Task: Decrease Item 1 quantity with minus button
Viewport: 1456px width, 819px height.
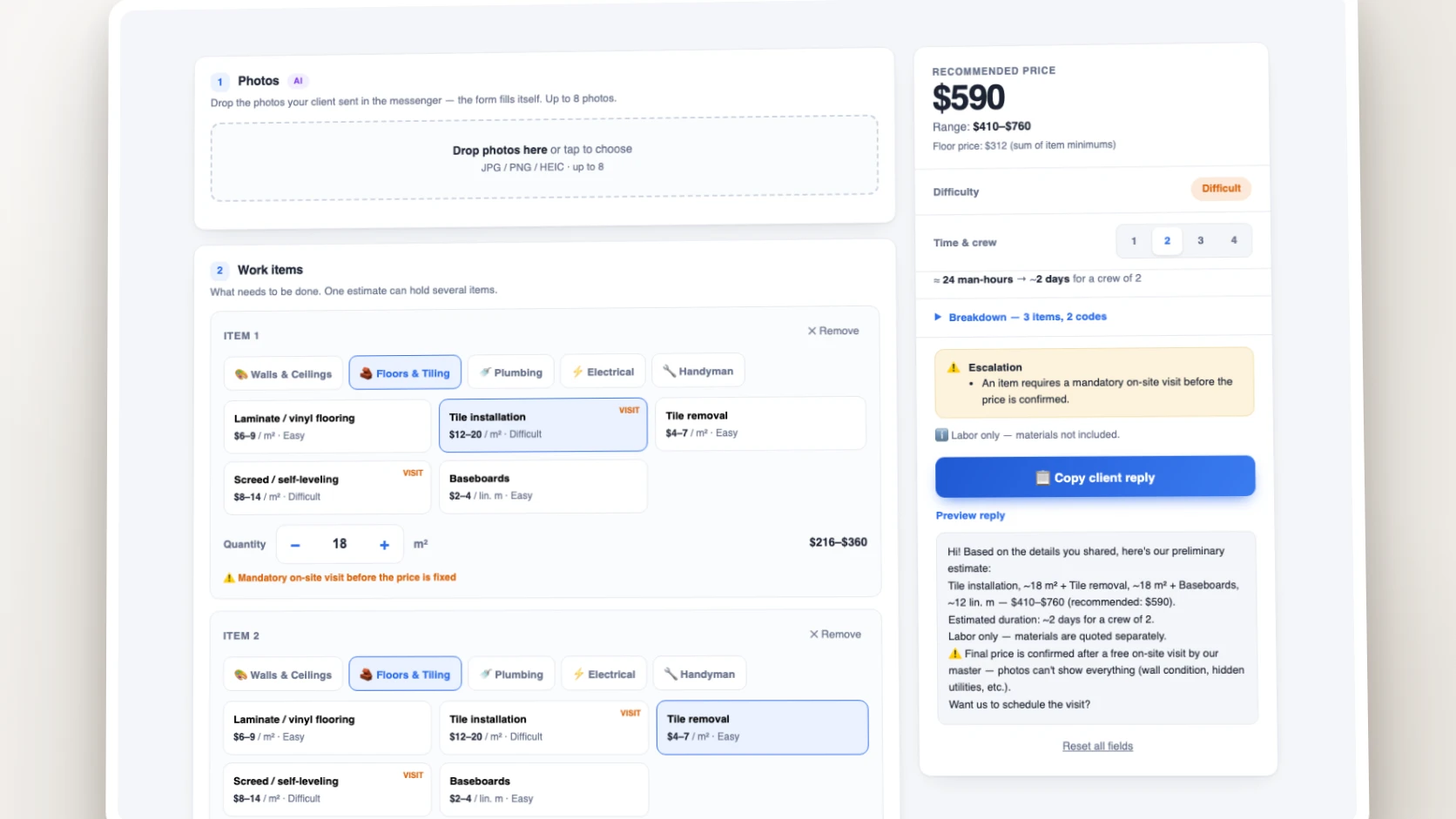Action: pos(295,545)
